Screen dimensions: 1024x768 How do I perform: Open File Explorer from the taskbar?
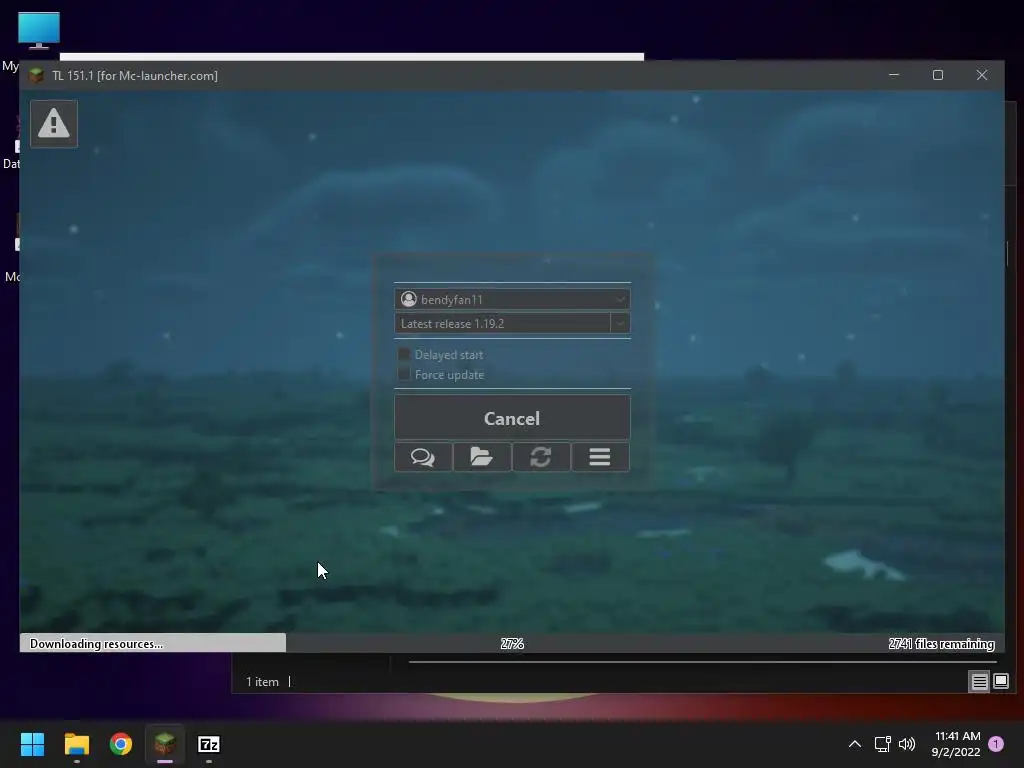click(76, 744)
